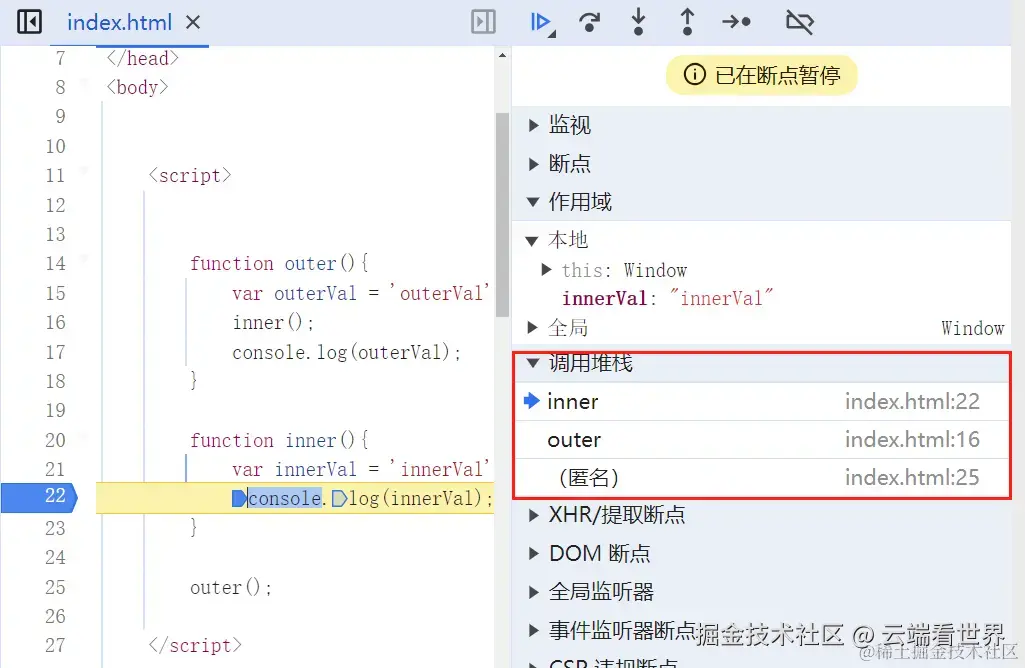This screenshot has width=1025, height=668.
Task: Step out of current function
Action: 687,22
